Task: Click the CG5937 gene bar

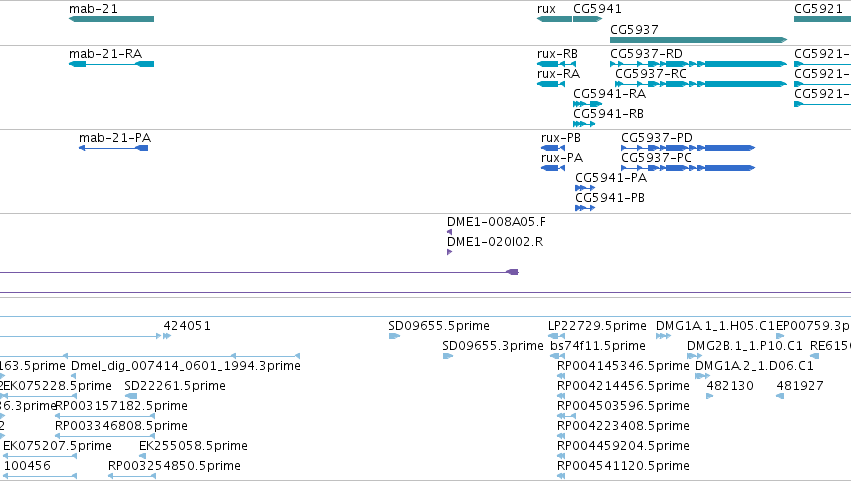Action: [698, 40]
